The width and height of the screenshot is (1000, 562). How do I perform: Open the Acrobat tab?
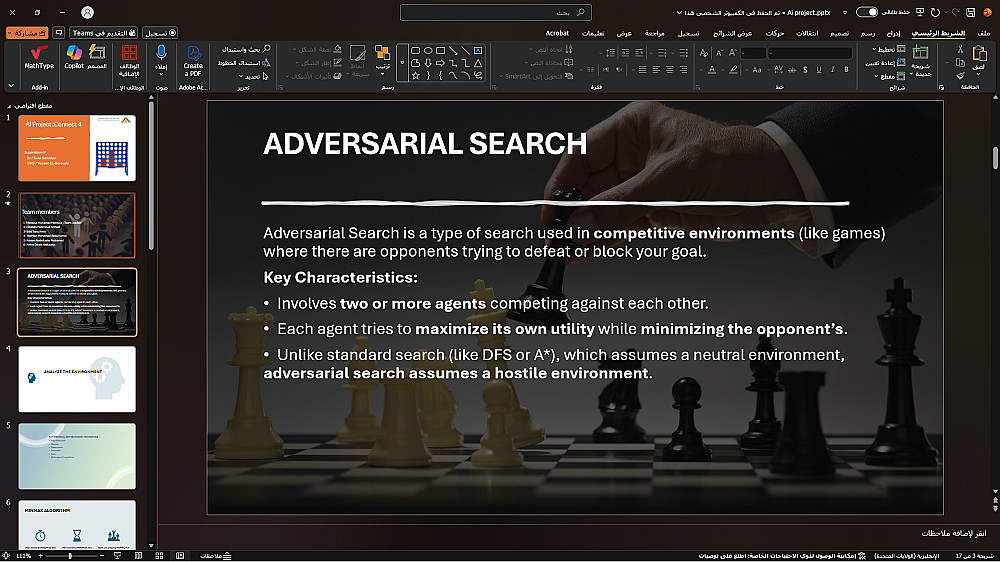[x=557, y=33]
